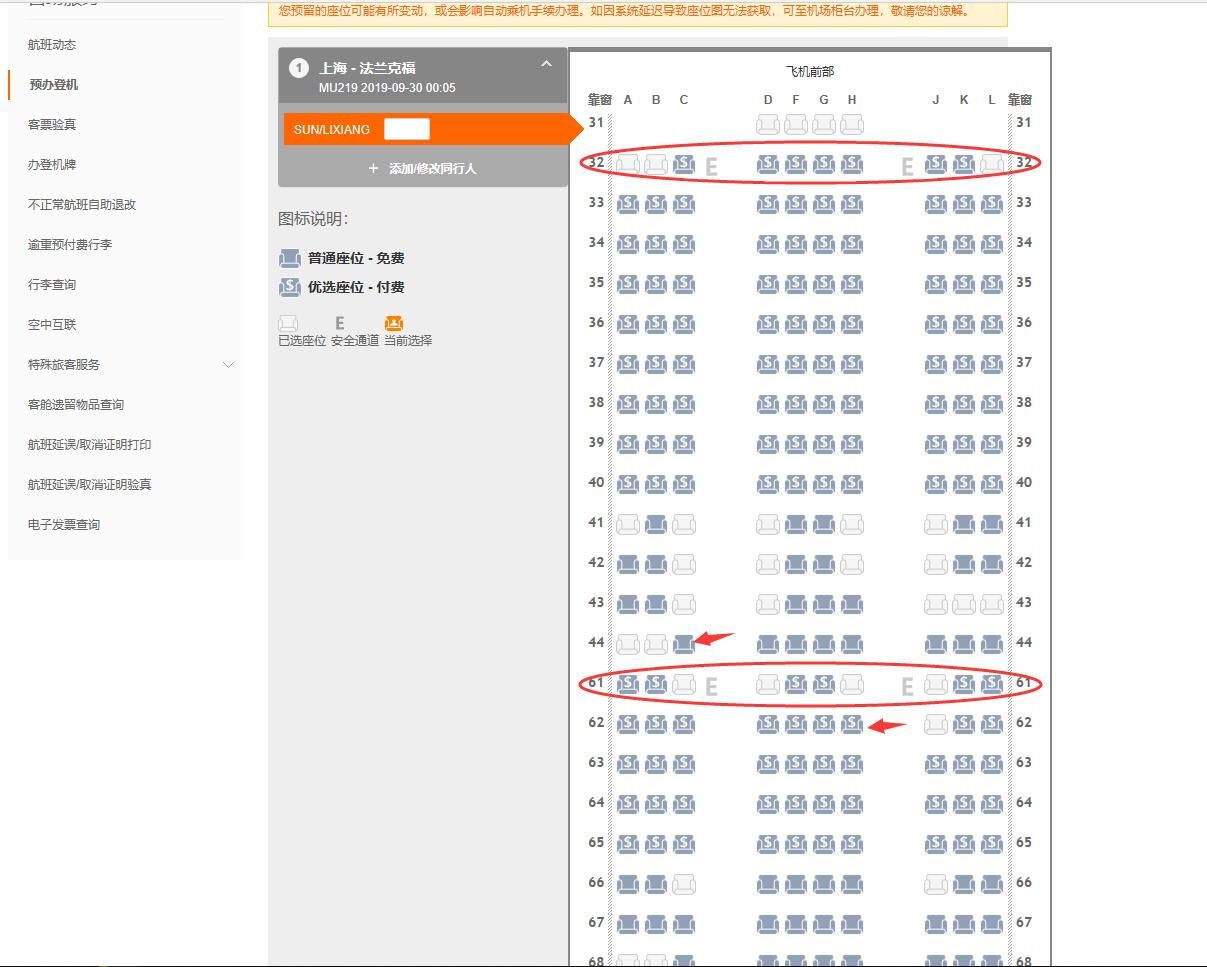This screenshot has height=967, width=1207.
Task: Open 逾重预付费行李 prepaid baggage
Action: pyautogui.click(x=70, y=245)
